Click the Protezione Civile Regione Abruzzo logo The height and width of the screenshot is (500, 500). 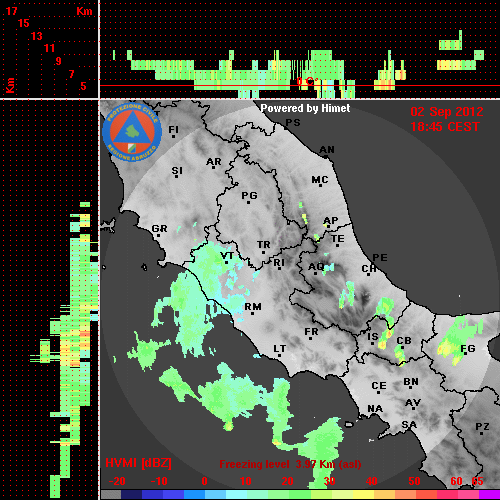pos(132,132)
